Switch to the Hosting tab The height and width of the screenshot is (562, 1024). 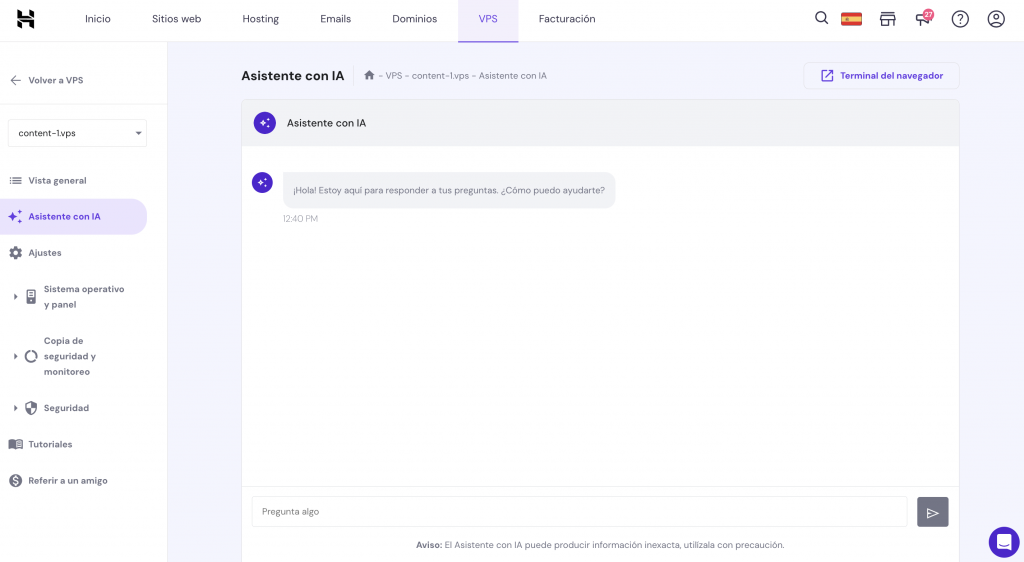coord(261,19)
